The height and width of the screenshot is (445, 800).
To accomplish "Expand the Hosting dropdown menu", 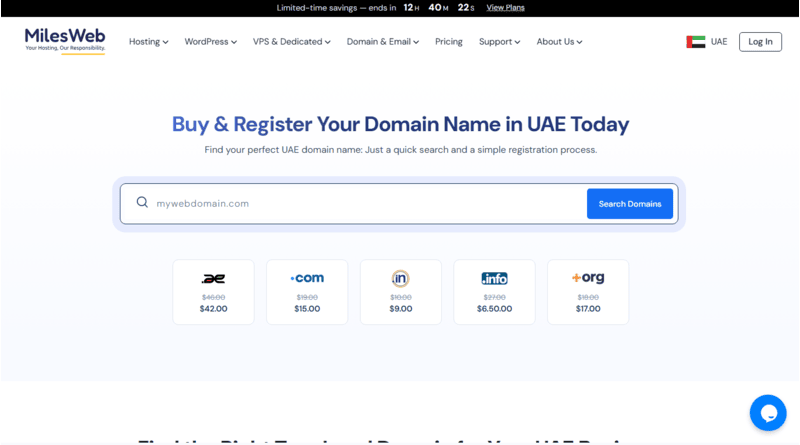I will click(x=148, y=42).
